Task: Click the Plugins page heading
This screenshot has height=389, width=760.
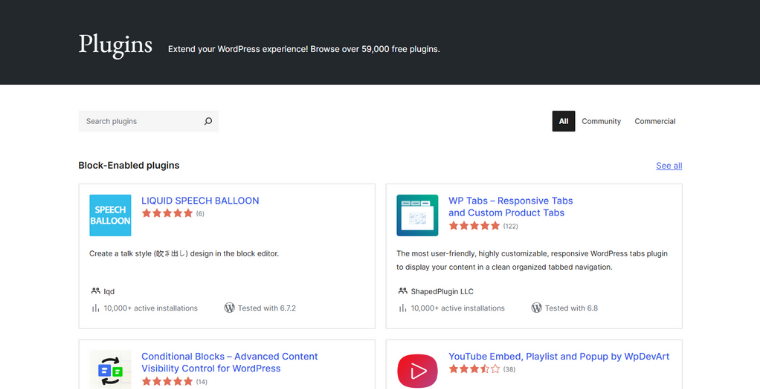Action: [x=115, y=45]
